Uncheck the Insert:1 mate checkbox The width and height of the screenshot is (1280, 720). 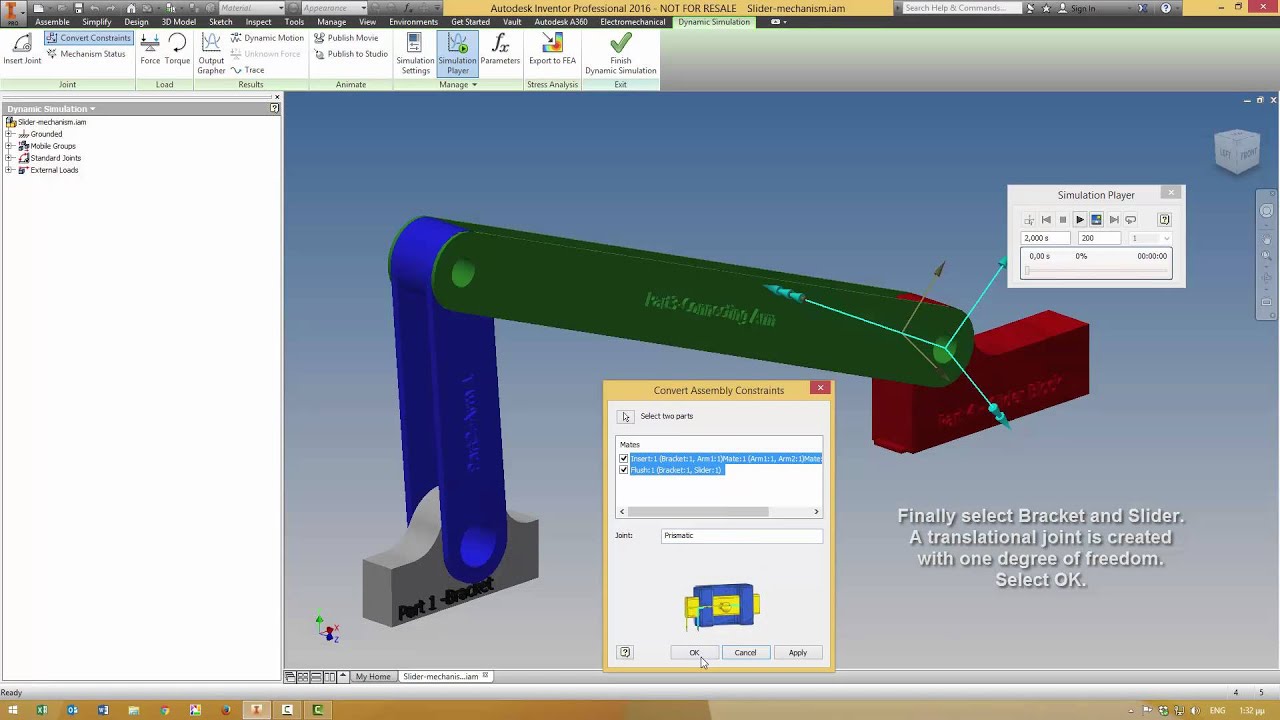pyautogui.click(x=624, y=459)
